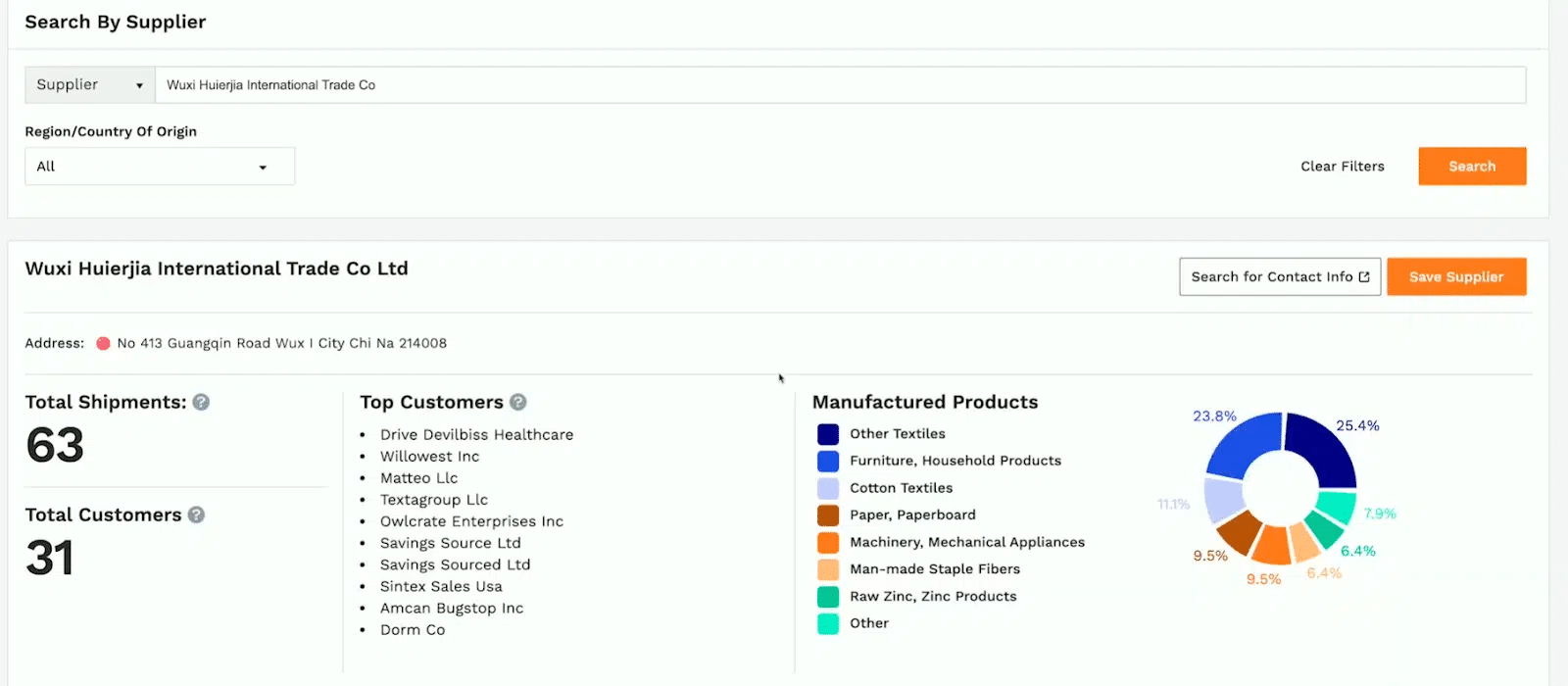Viewport: 1568px width, 686px height.
Task: Select the Cotton Textiles legend swatch
Action: coord(828,488)
